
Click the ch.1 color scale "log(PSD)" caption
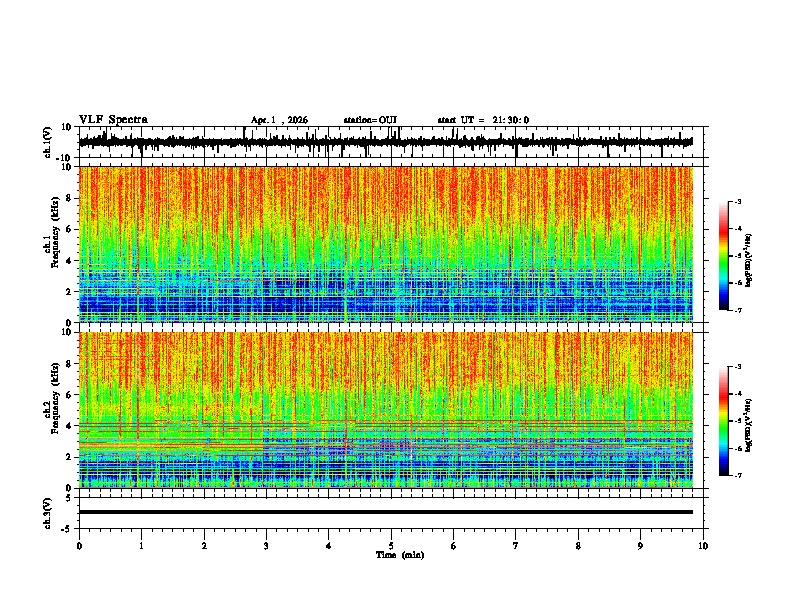[749, 260]
